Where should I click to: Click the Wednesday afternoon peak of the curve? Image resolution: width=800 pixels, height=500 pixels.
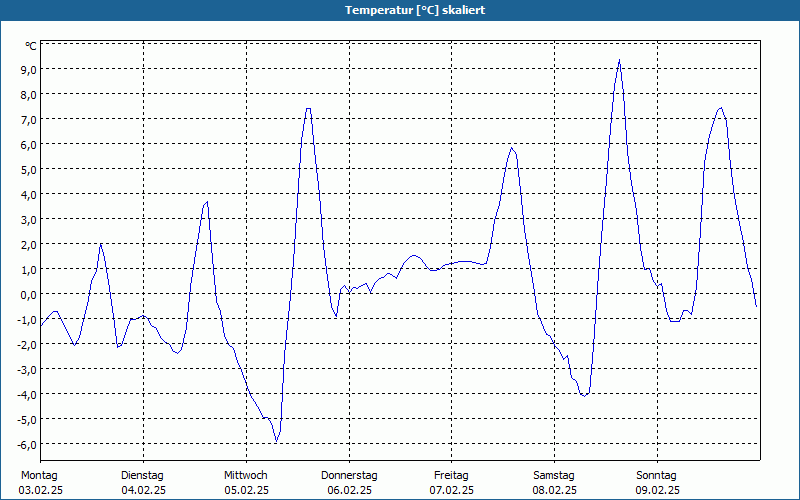tap(308, 109)
